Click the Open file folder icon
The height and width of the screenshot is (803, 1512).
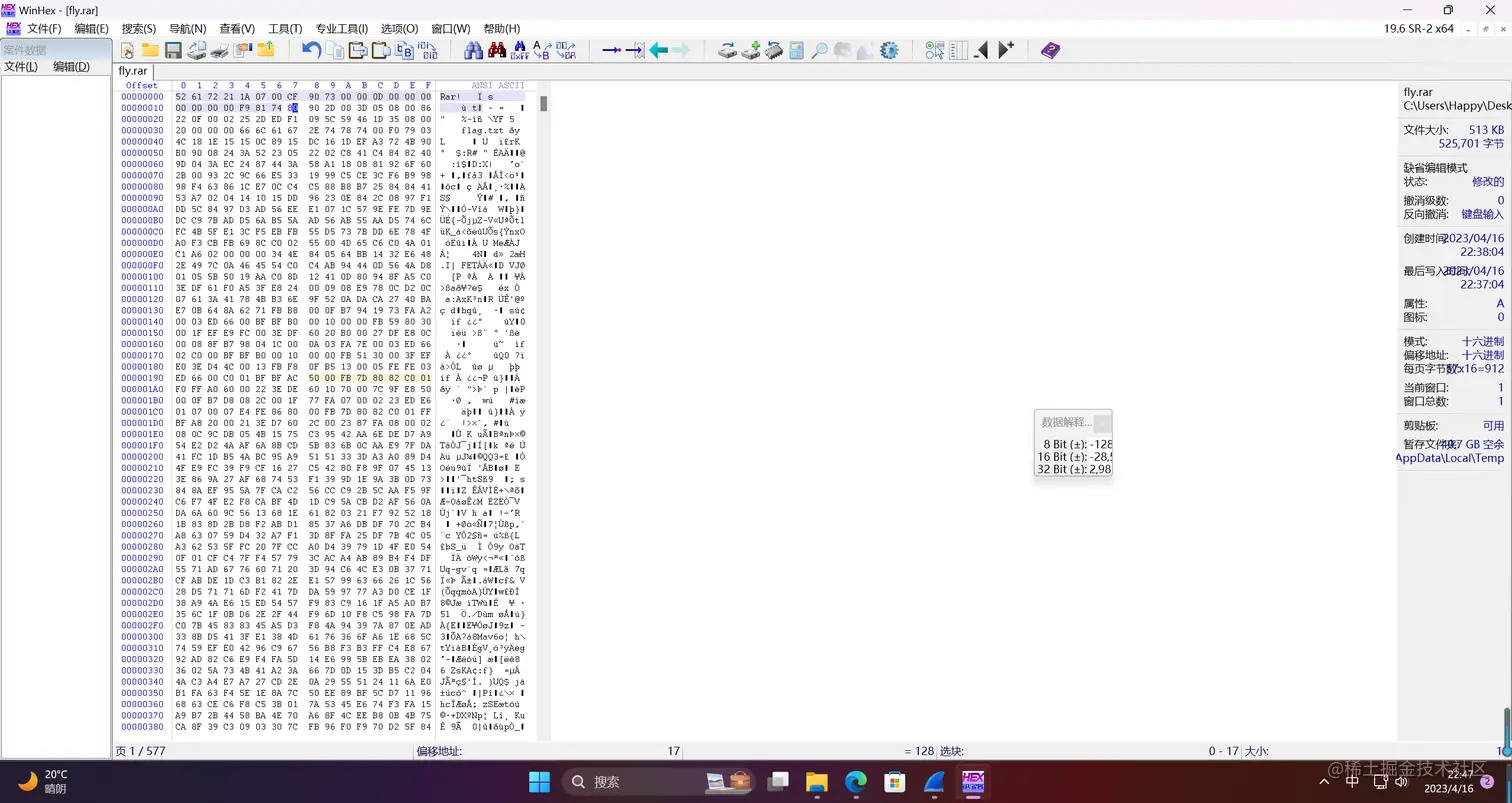(150, 50)
